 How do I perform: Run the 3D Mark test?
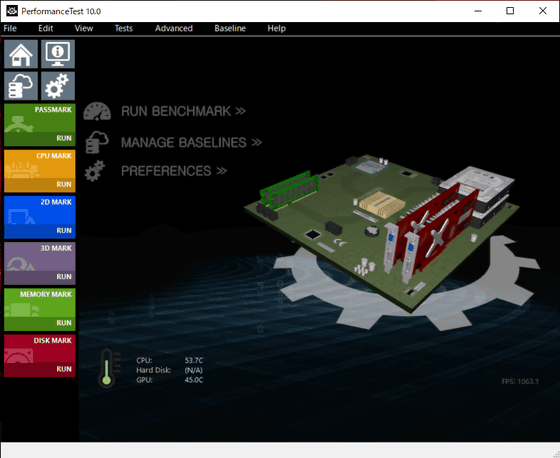point(40,263)
